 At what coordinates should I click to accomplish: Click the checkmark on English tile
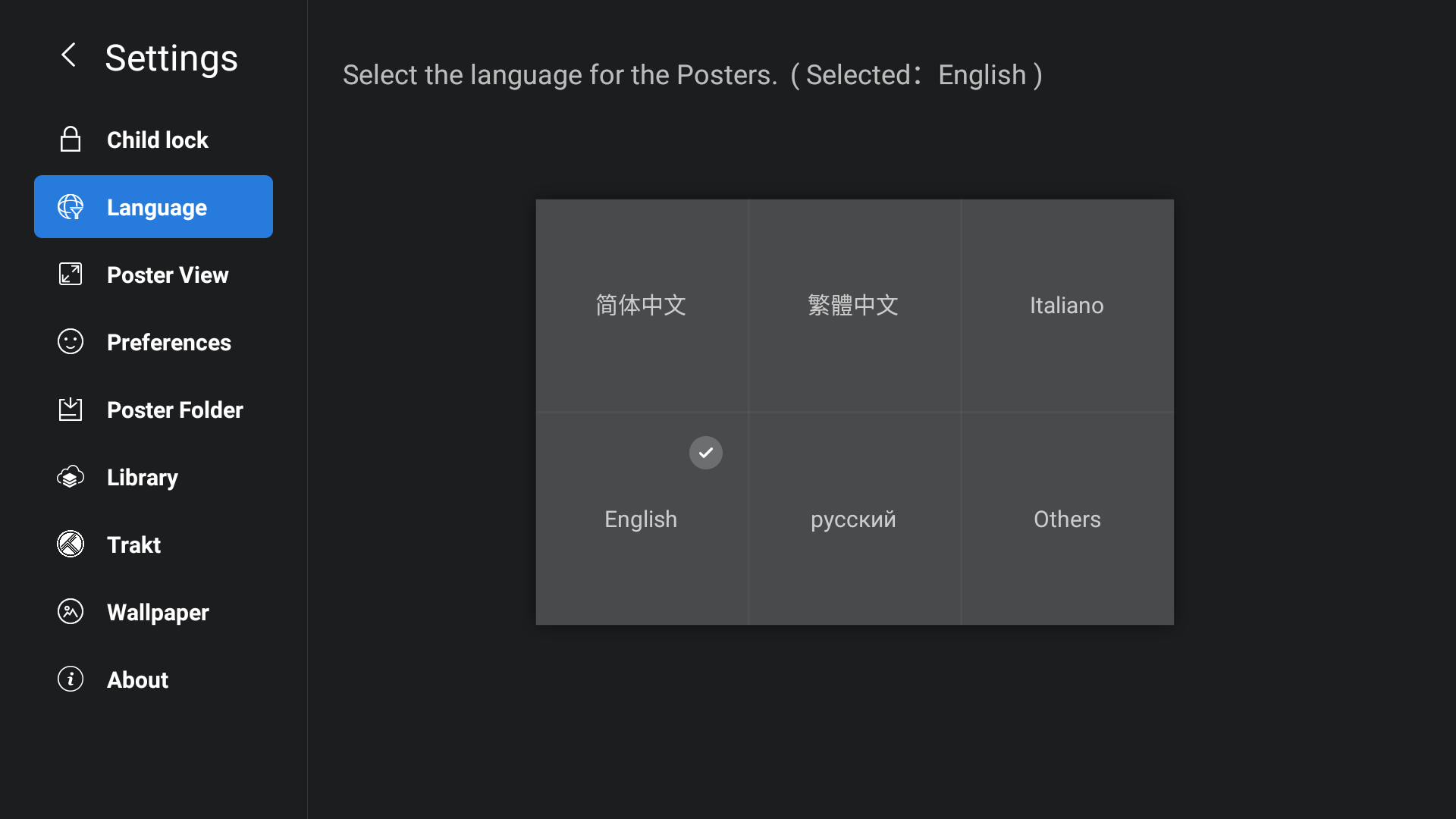[705, 453]
